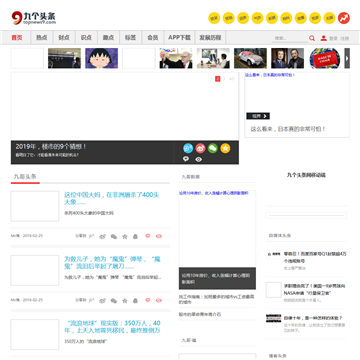Share the 为救儿子 article to QQ
Screen dimensions: 360x360
point(135,301)
